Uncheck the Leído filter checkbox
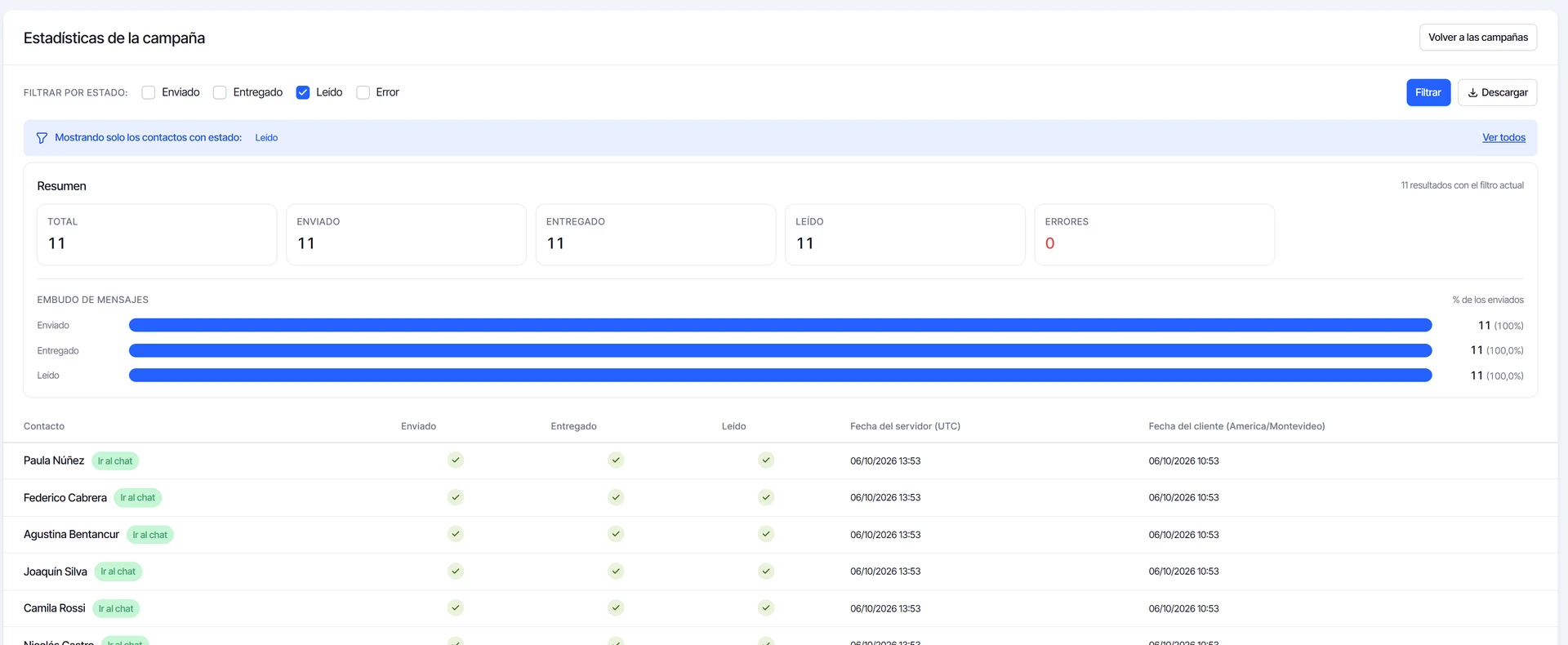The image size is (1568, 645). [303, 92]
